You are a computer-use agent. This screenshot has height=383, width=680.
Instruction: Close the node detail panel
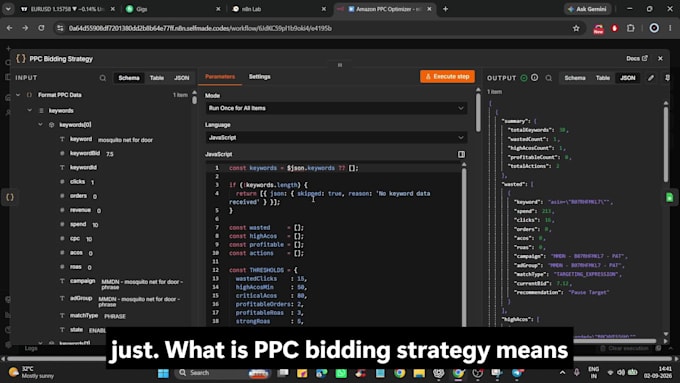660,58
